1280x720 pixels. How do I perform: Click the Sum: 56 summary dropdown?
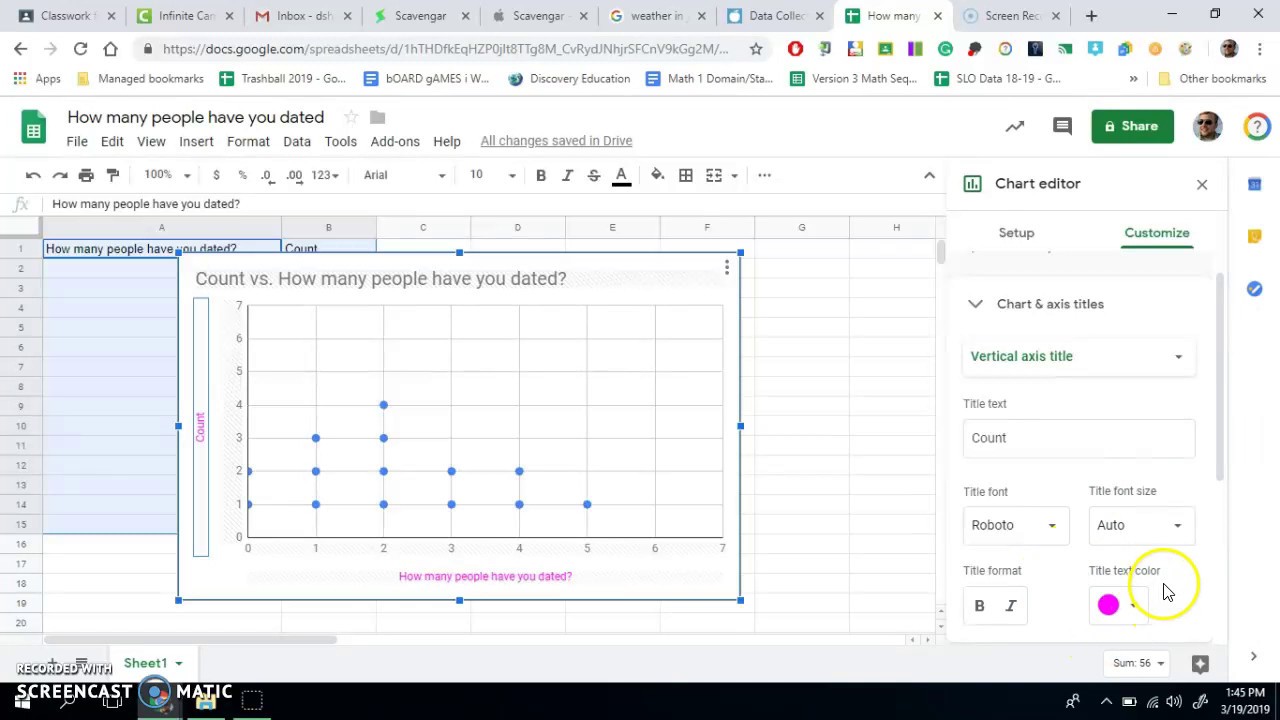click(x=1138, y=663)
